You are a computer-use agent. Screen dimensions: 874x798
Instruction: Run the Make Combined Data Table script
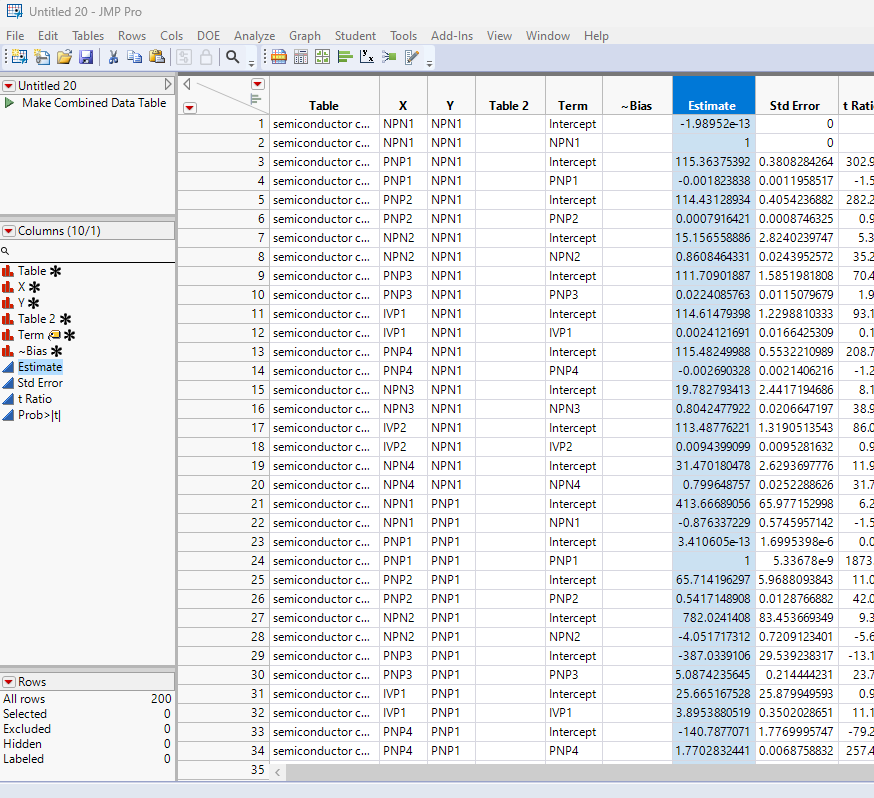(x=9, y=103)
